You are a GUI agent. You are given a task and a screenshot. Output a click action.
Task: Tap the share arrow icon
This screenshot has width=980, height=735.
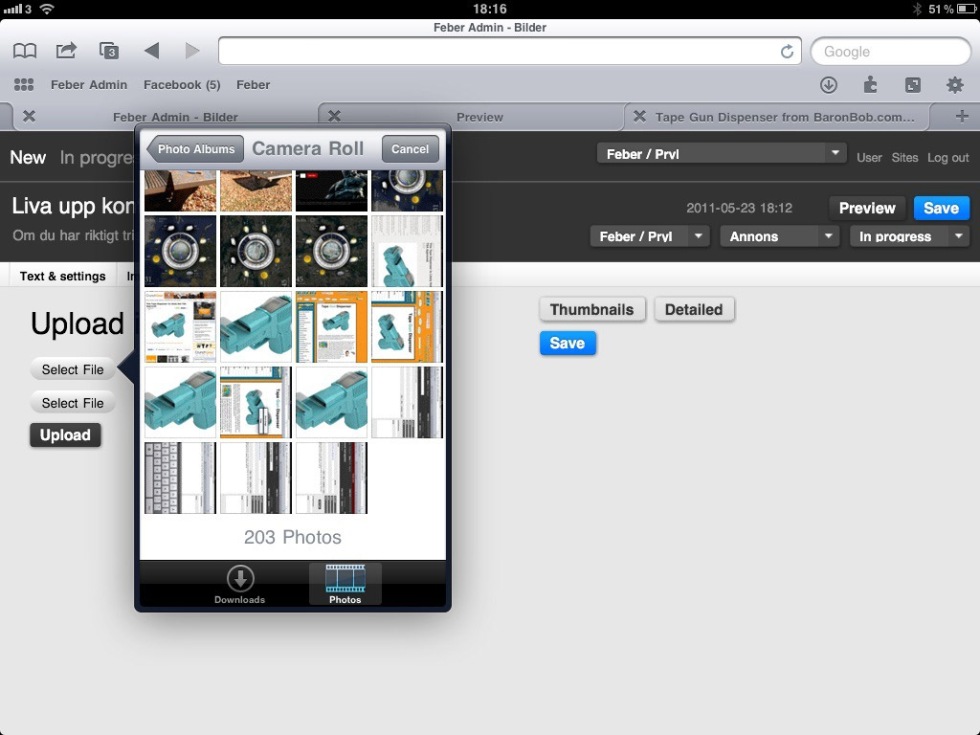66,51
